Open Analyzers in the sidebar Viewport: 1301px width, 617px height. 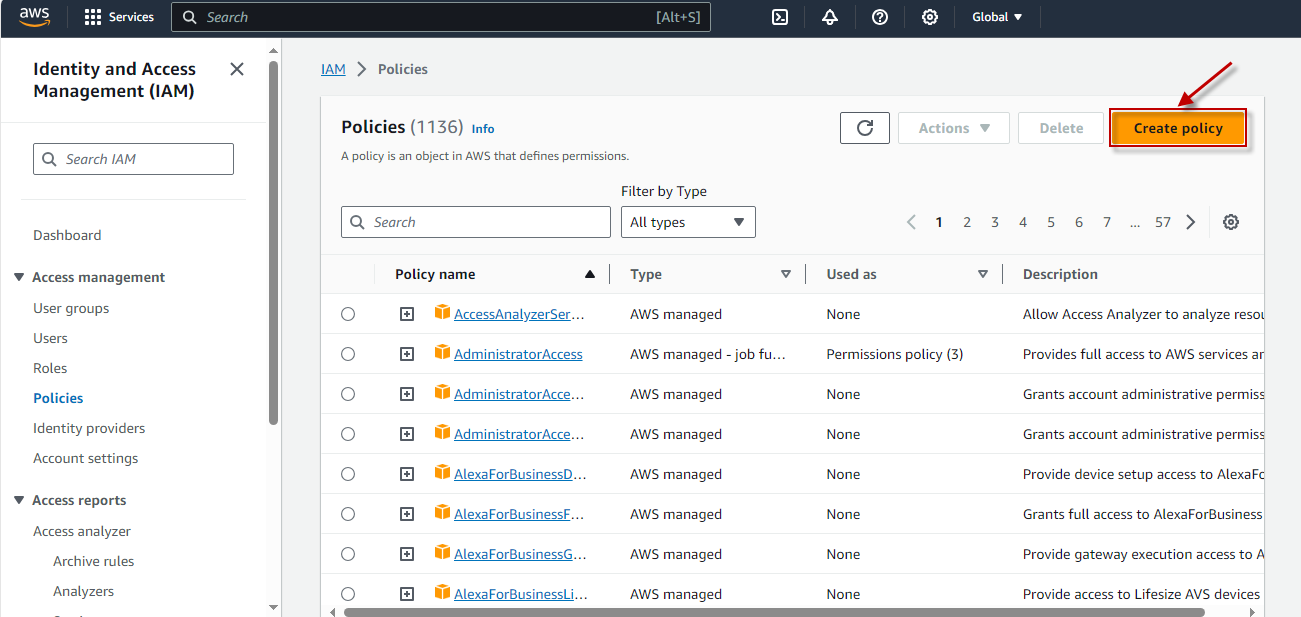(x=83, y=591)
